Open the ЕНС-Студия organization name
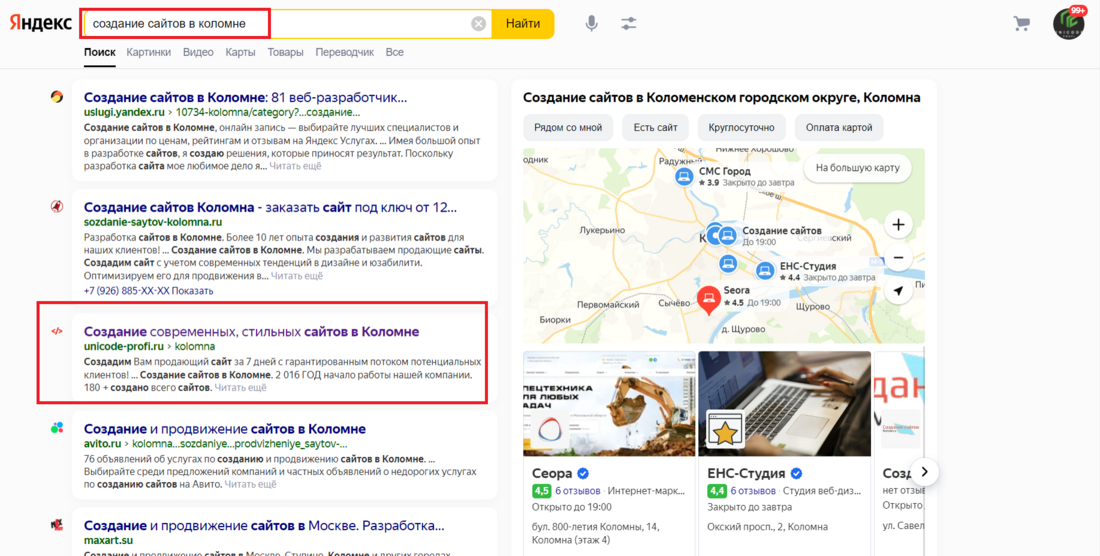The image size is (1100, 556). [x=747, y=473]
